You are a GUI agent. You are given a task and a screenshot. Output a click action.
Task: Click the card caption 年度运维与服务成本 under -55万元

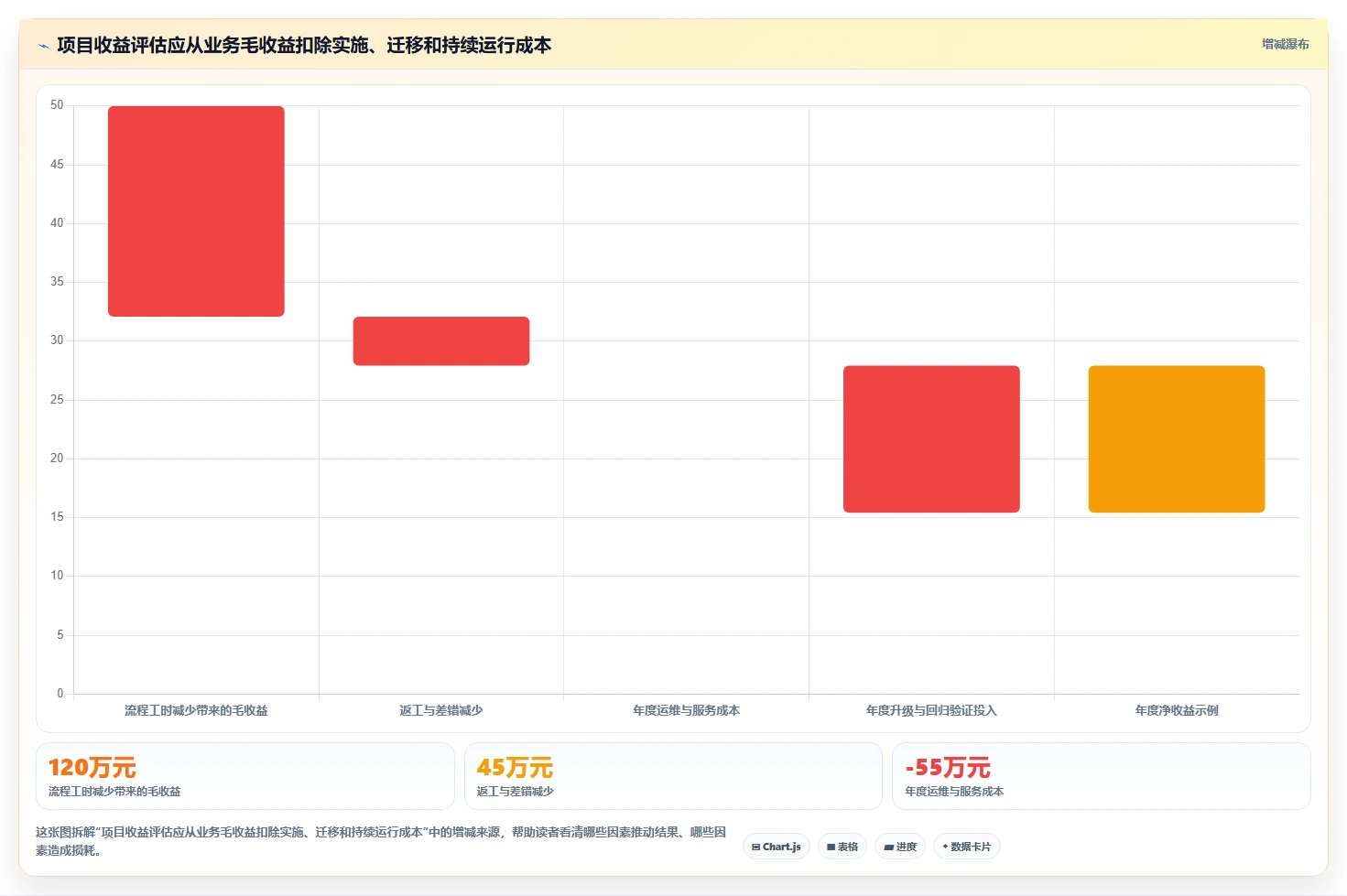[x=954, y=792]
